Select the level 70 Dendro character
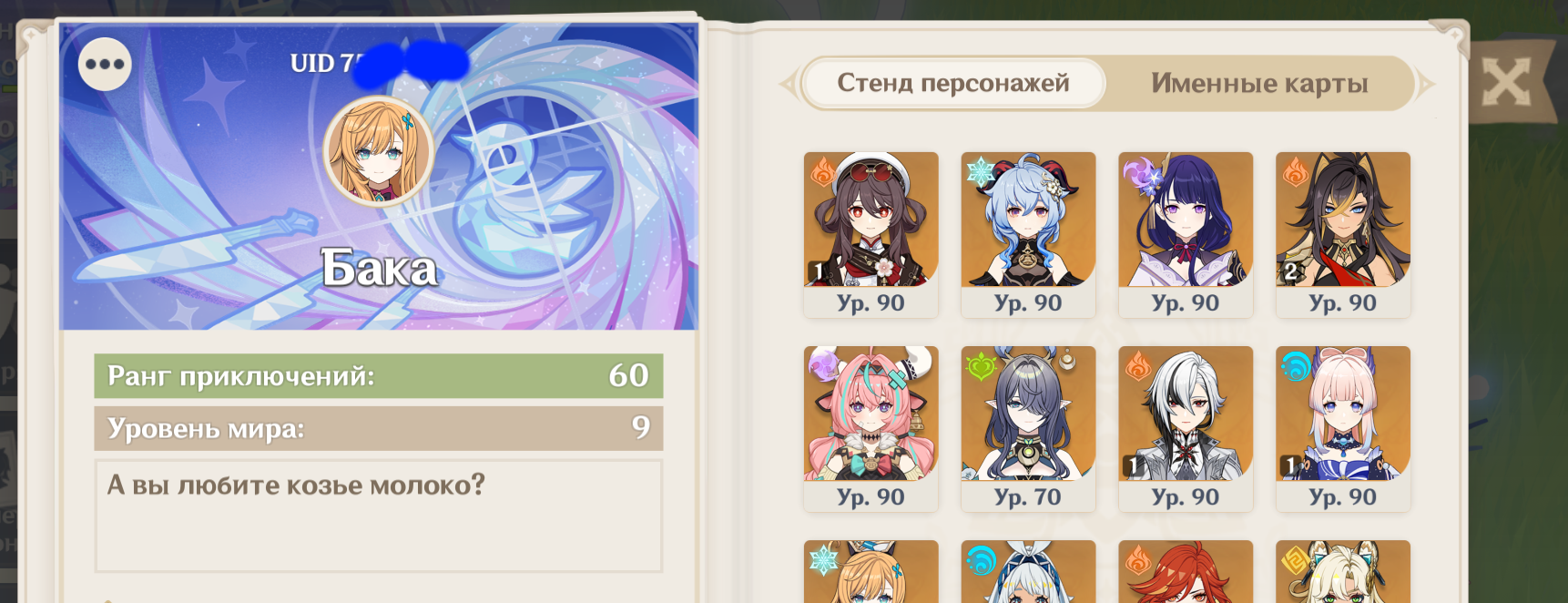 pos(1028,429)
